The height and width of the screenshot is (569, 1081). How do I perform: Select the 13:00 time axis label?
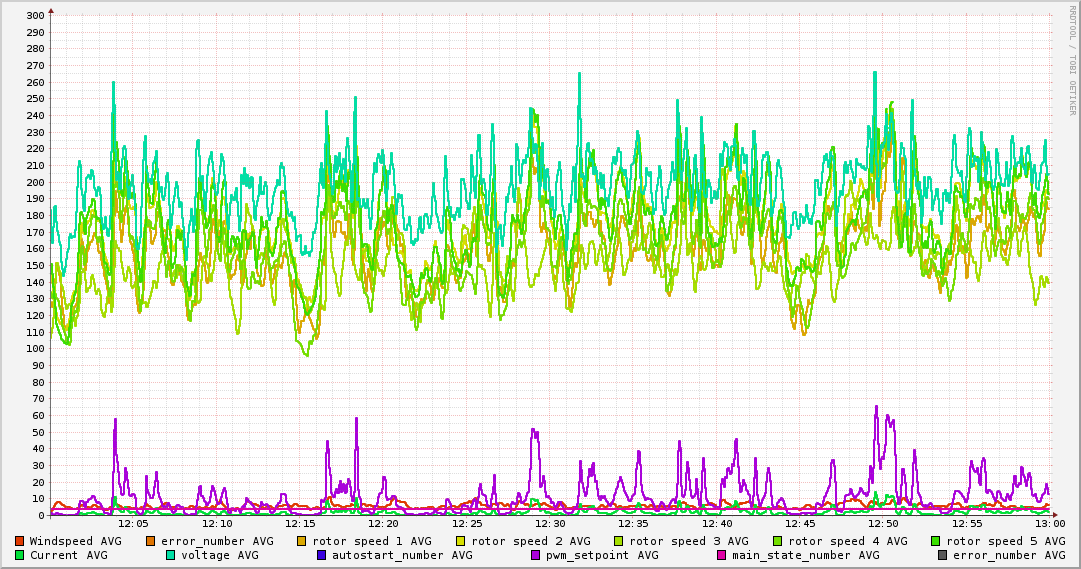coord(1050,523)
